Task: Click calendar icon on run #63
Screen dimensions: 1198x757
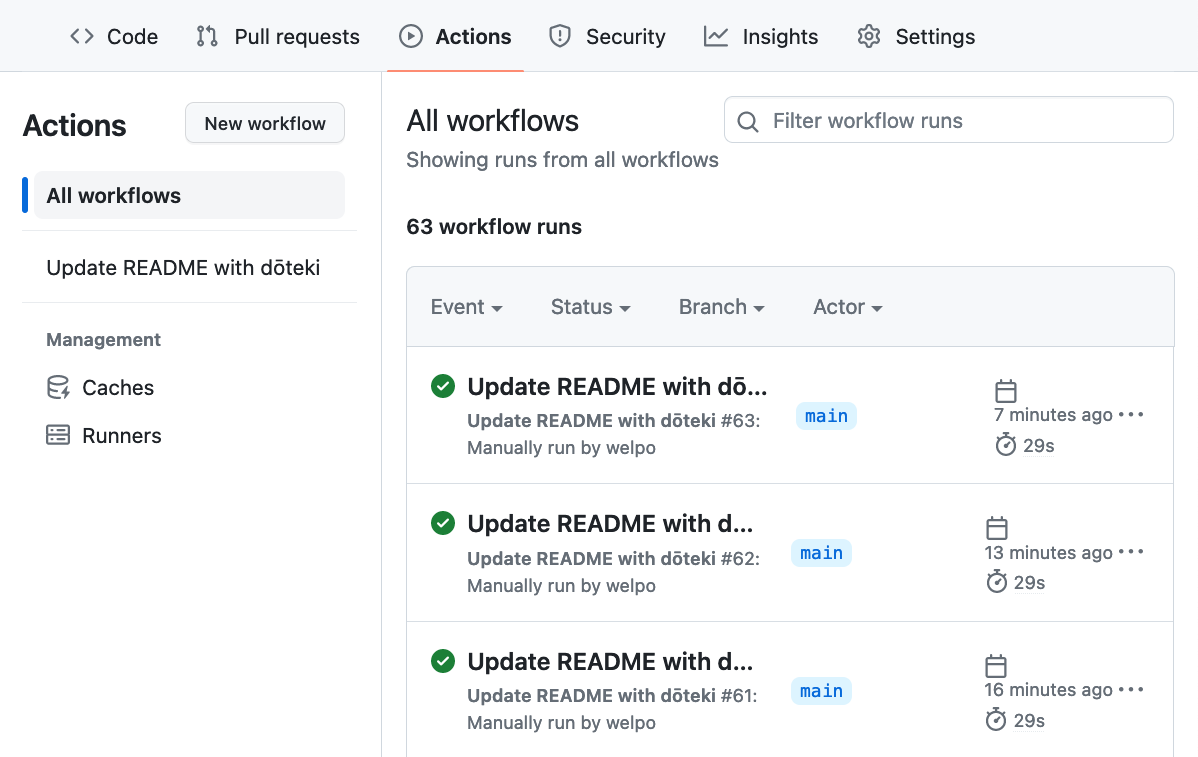Action: [1005, 391]
